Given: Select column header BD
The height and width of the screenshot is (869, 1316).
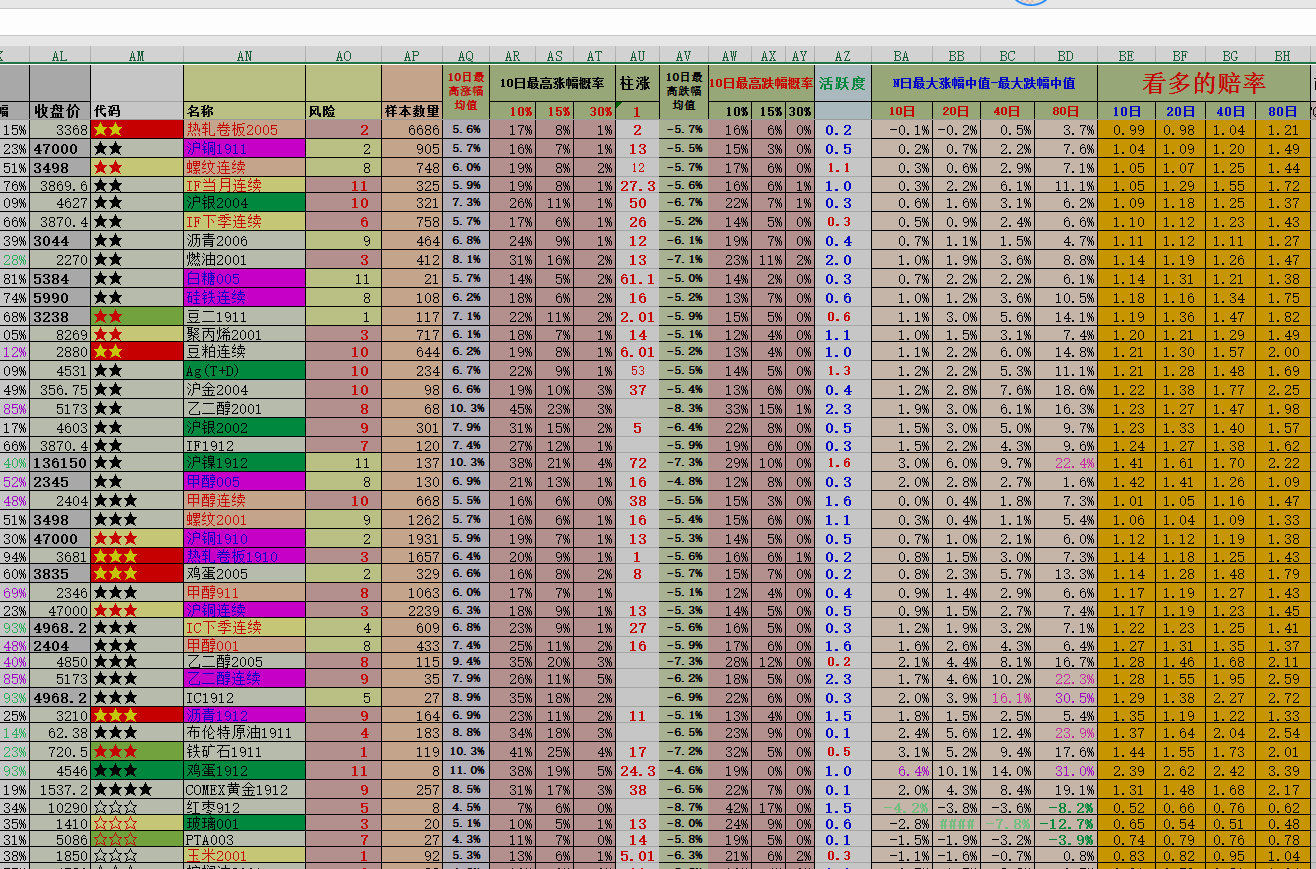Looking at the screenshot, I should (1066, 57).
